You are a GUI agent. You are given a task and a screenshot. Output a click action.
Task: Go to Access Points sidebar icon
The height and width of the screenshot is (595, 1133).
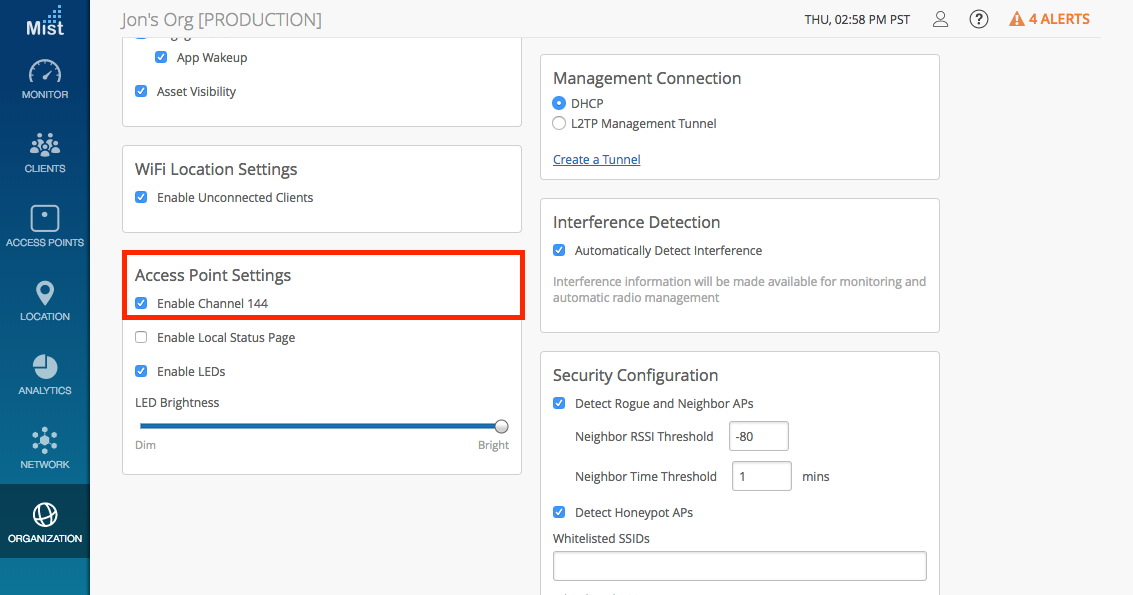(45, 218)
